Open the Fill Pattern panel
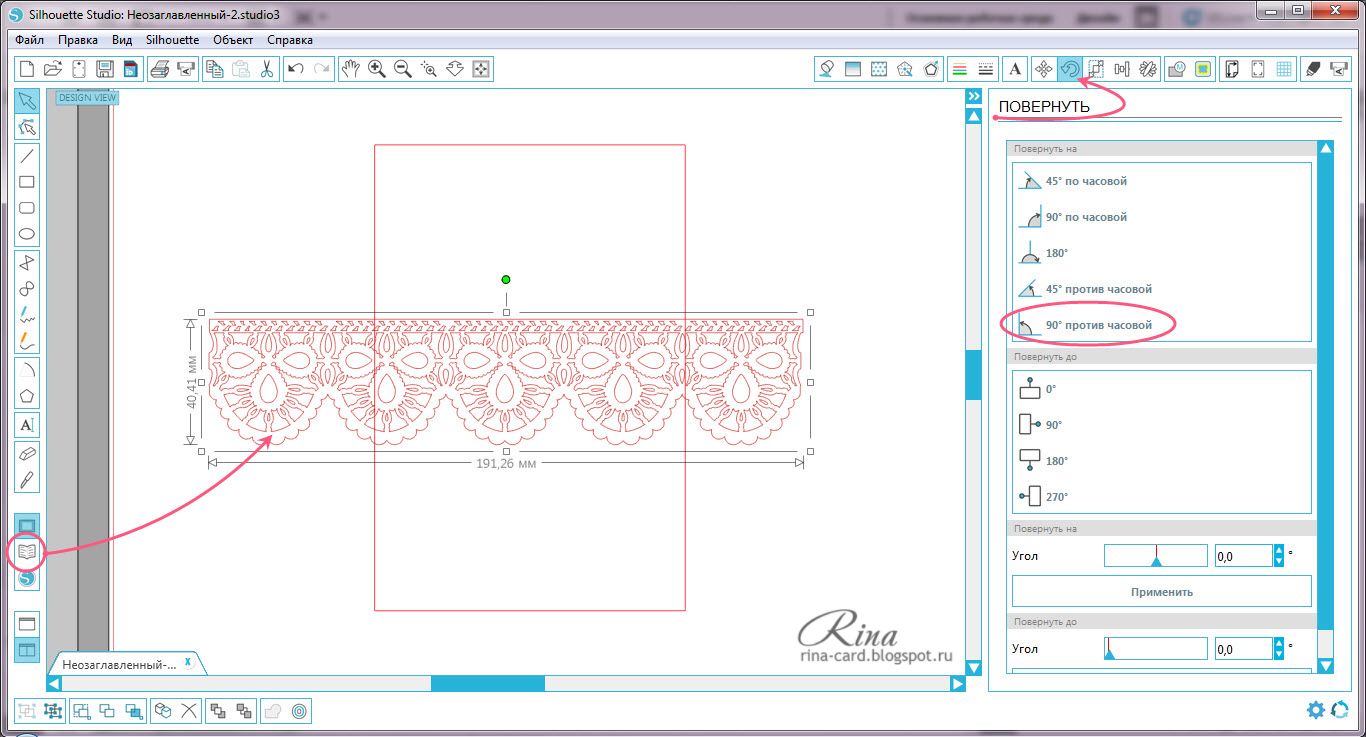The image size is (1366, 737). click(x=879, y=69)
